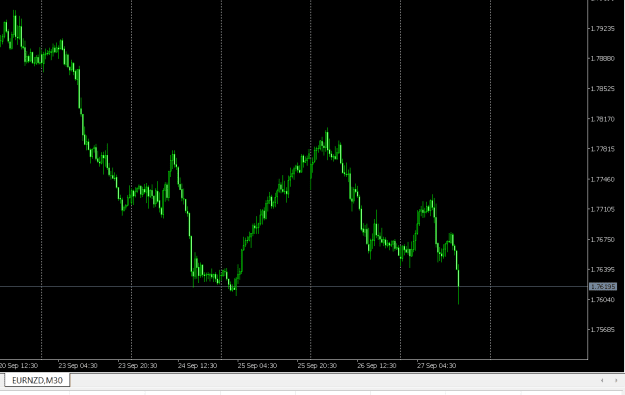Click the 23 Sep 04:30 time label
Screen dimensions: 625x395
78,366
